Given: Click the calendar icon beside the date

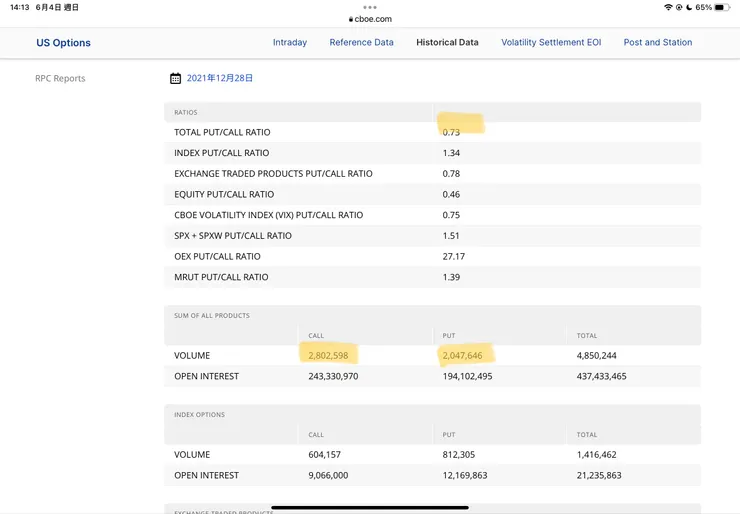Looking at the screenshot, I should coord(175,78).
